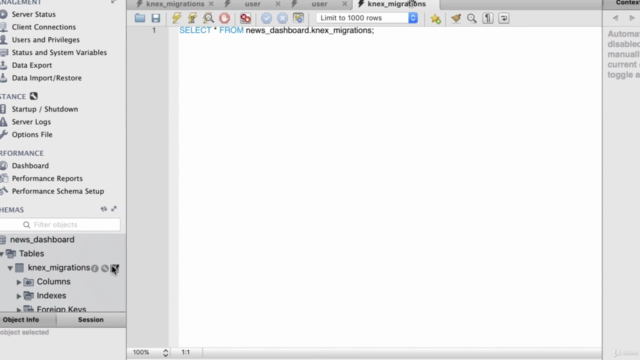The height and width of the screenshot is (360, 640).
Task: Save the SQL script to a file
Action: pos(156,18)
